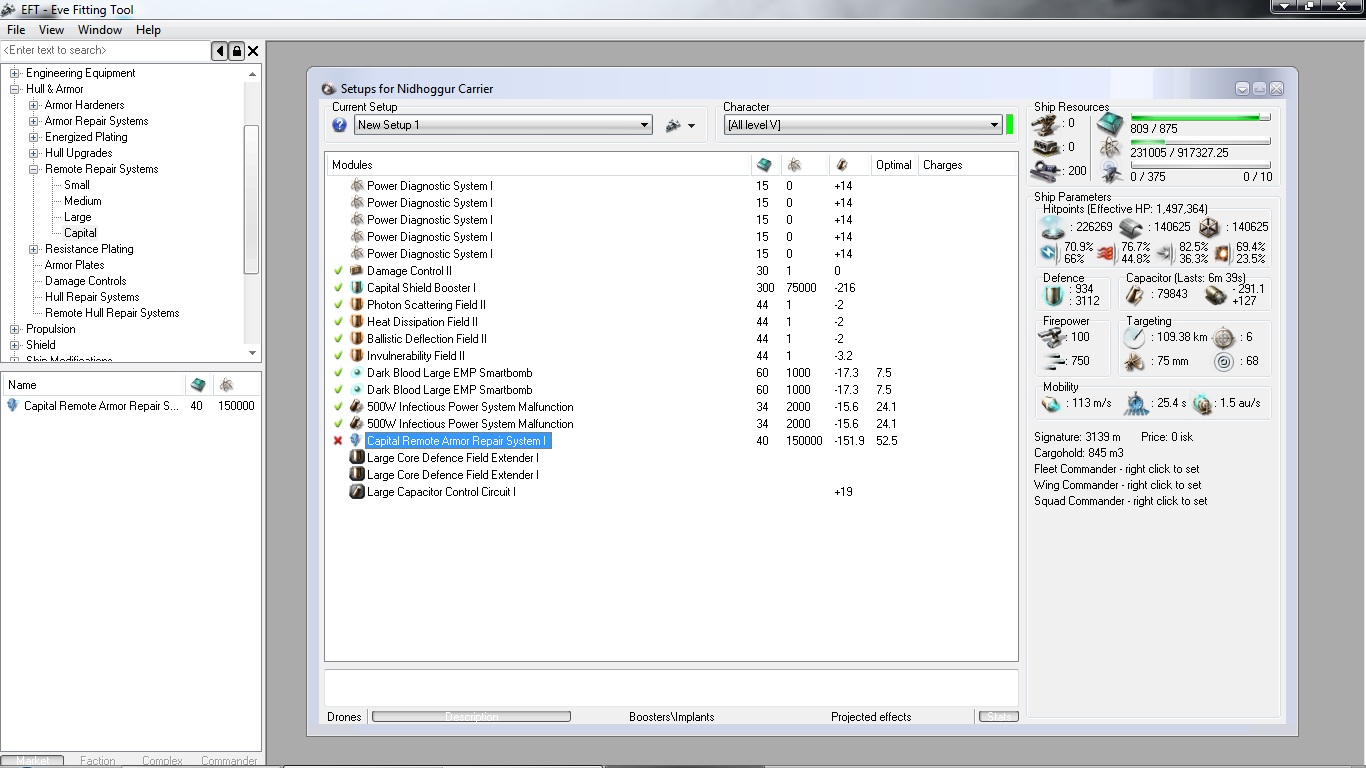This screenshot has width=1366, height=768.
Task: Open the Character dropdown showing All level V
Action: pyautogui.click(x=863, y=125)
